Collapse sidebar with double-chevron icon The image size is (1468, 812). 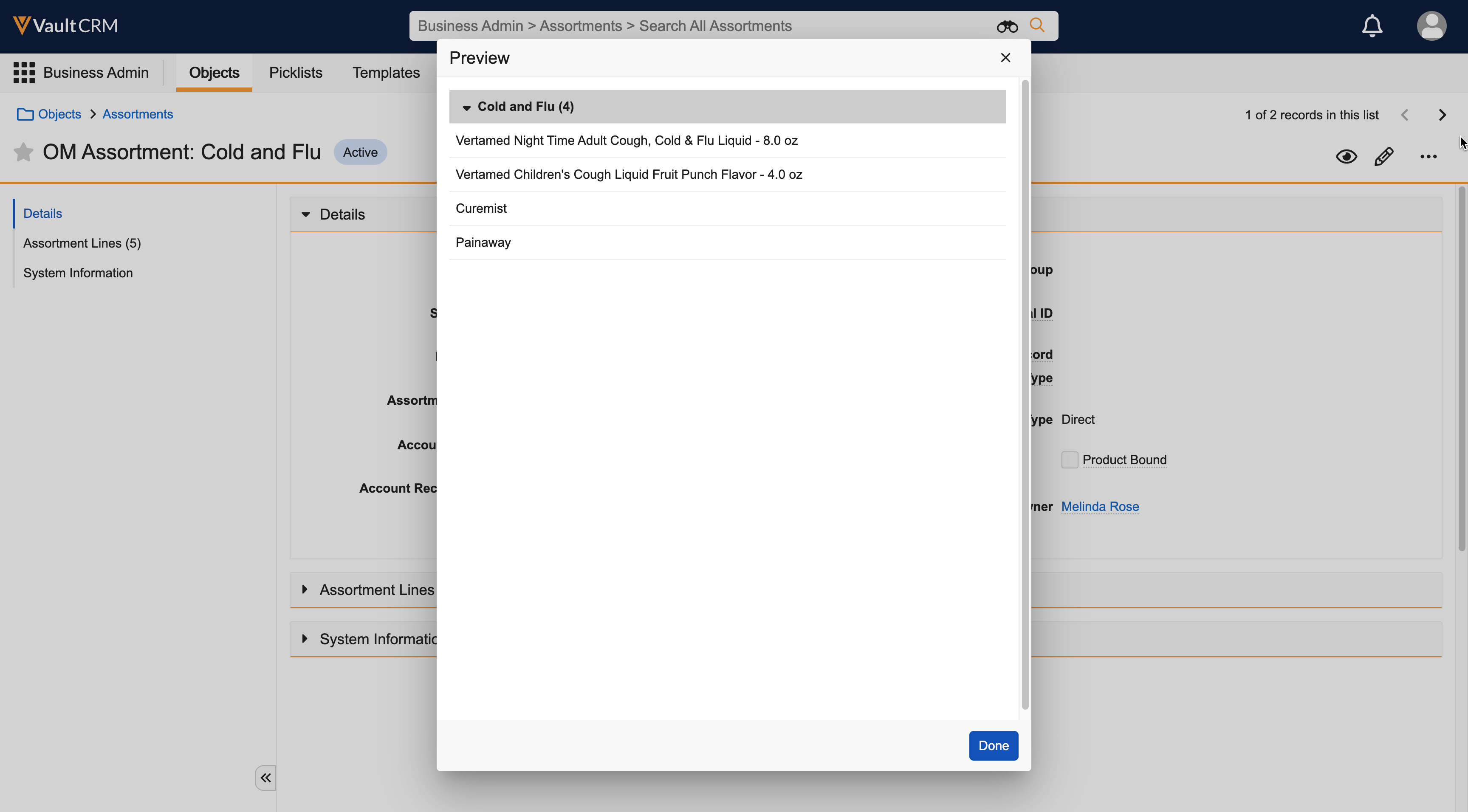coord(265,777)
